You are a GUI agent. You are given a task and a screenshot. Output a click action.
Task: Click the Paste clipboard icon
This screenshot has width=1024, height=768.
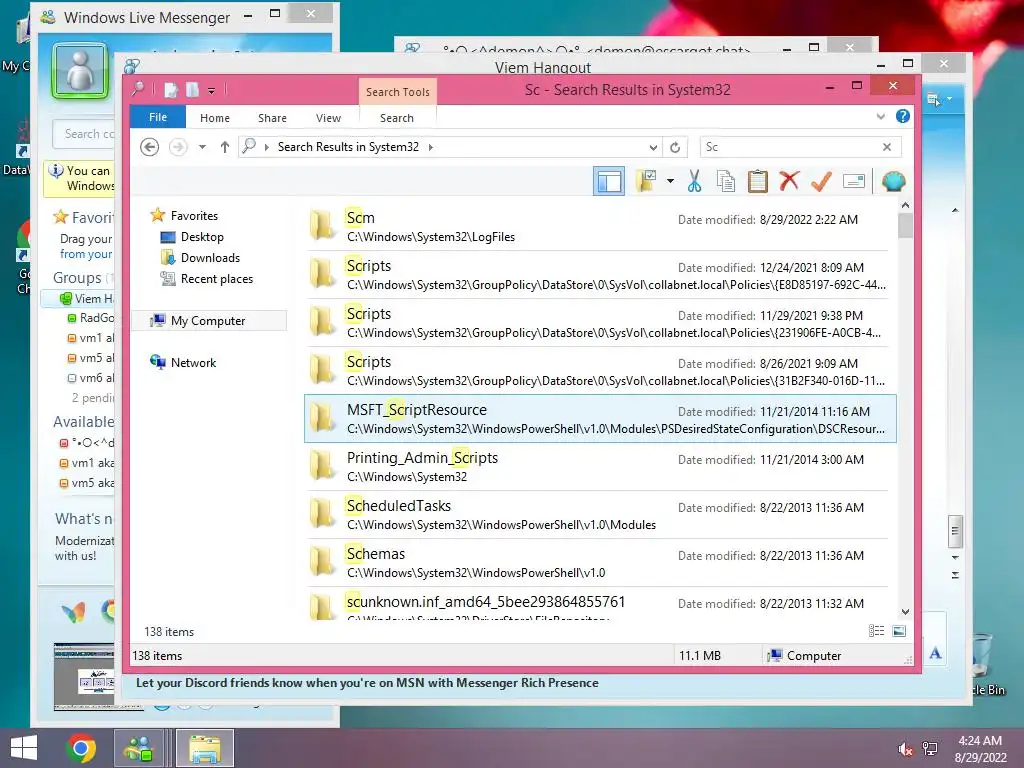coord(758,181)
